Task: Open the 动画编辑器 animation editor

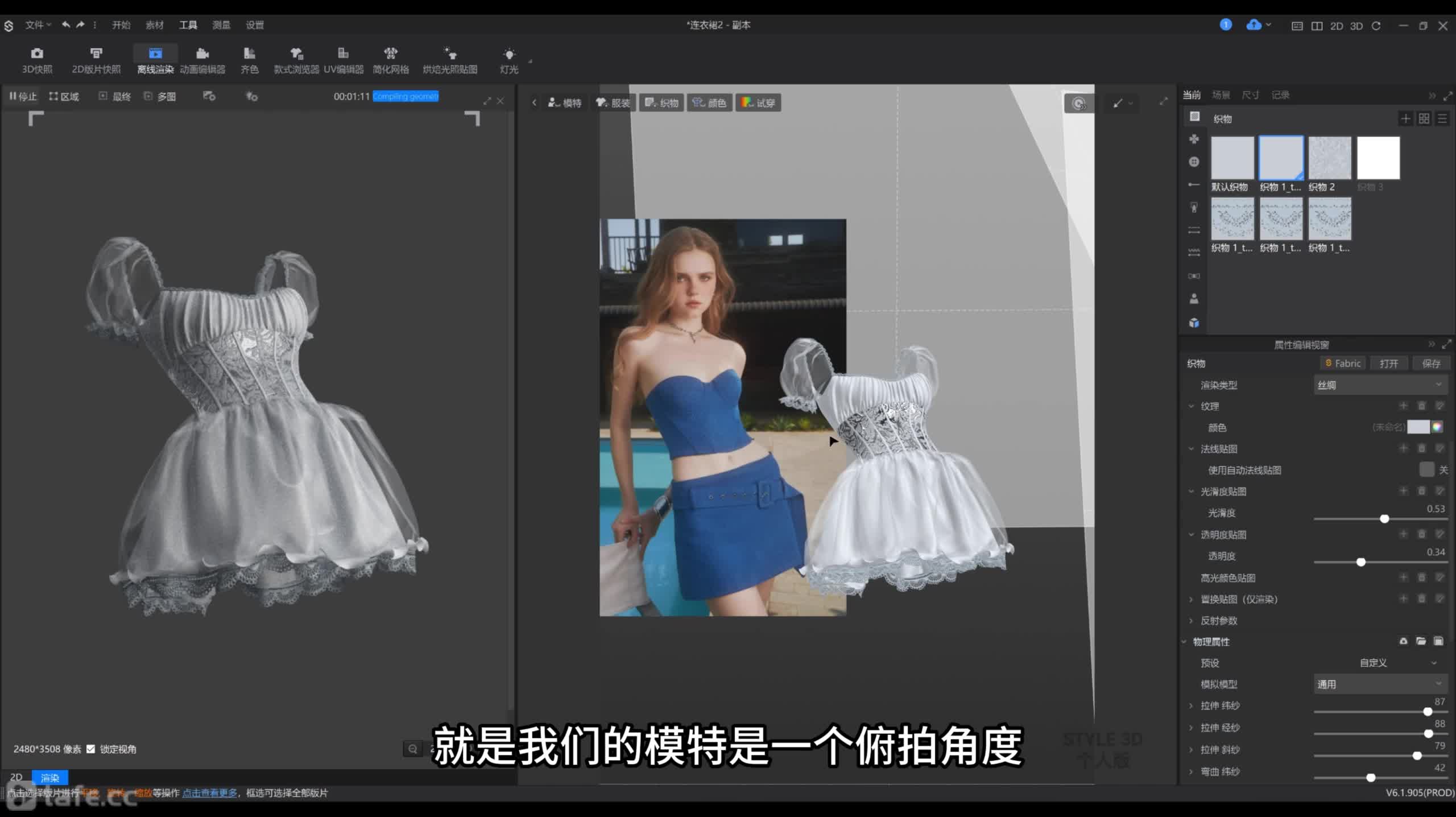Action: tap(202, 60)
